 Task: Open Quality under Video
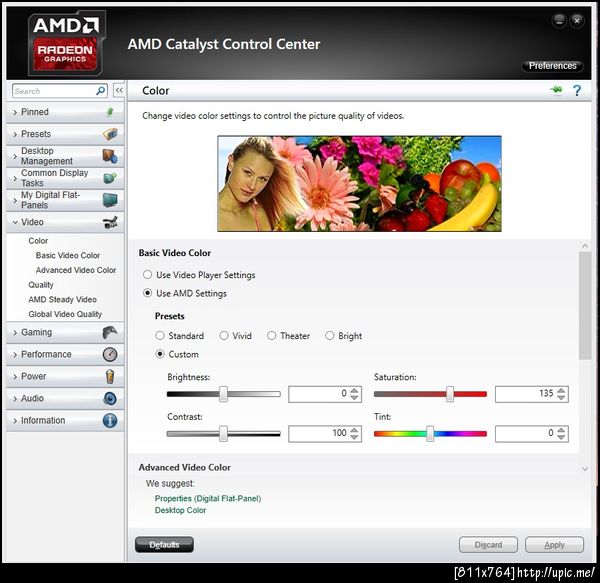(41, 285)
